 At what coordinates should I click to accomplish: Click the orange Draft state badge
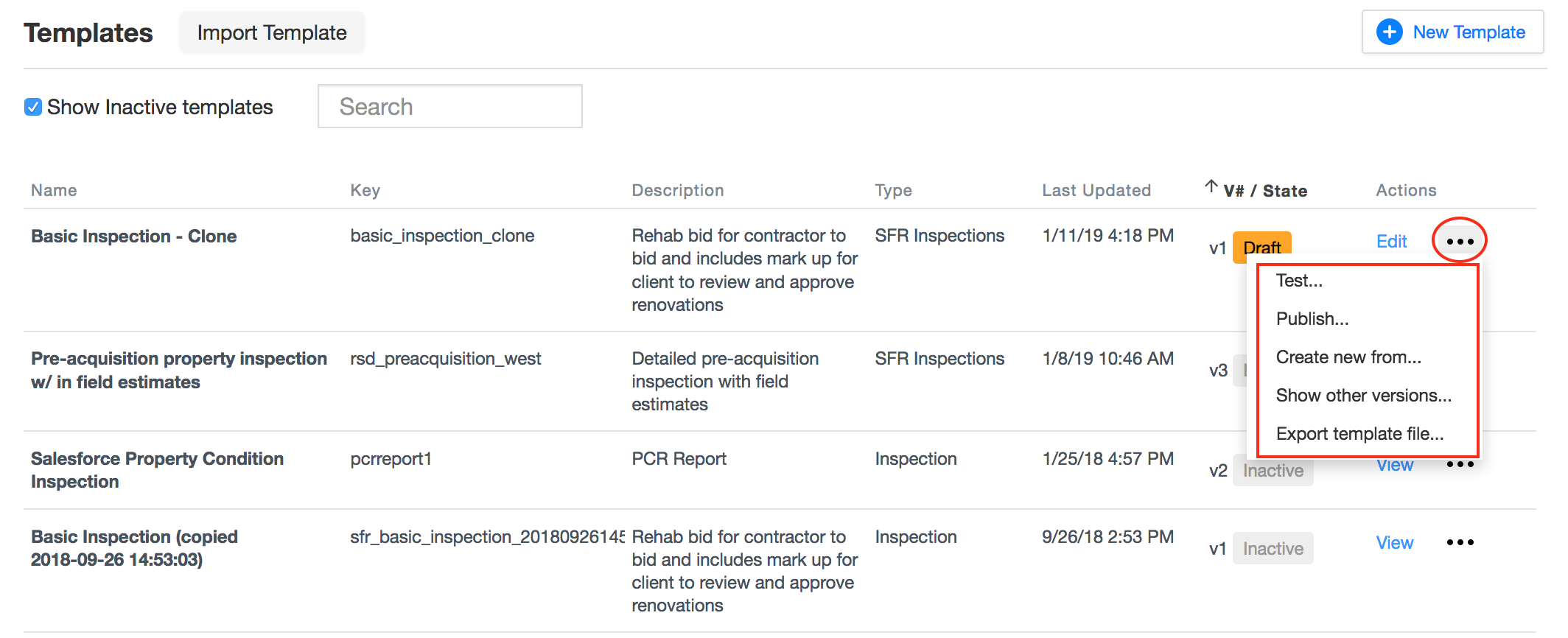1262,245
